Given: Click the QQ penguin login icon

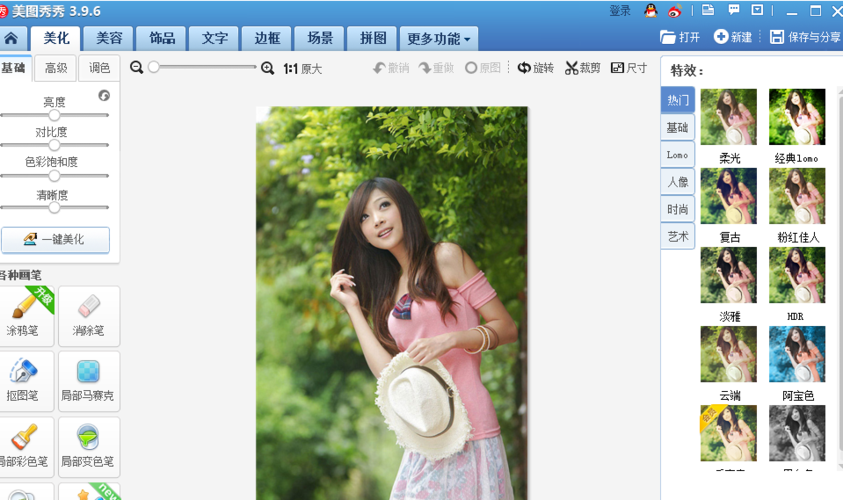Looking at the screenshot, I should (x=651, y=11).
